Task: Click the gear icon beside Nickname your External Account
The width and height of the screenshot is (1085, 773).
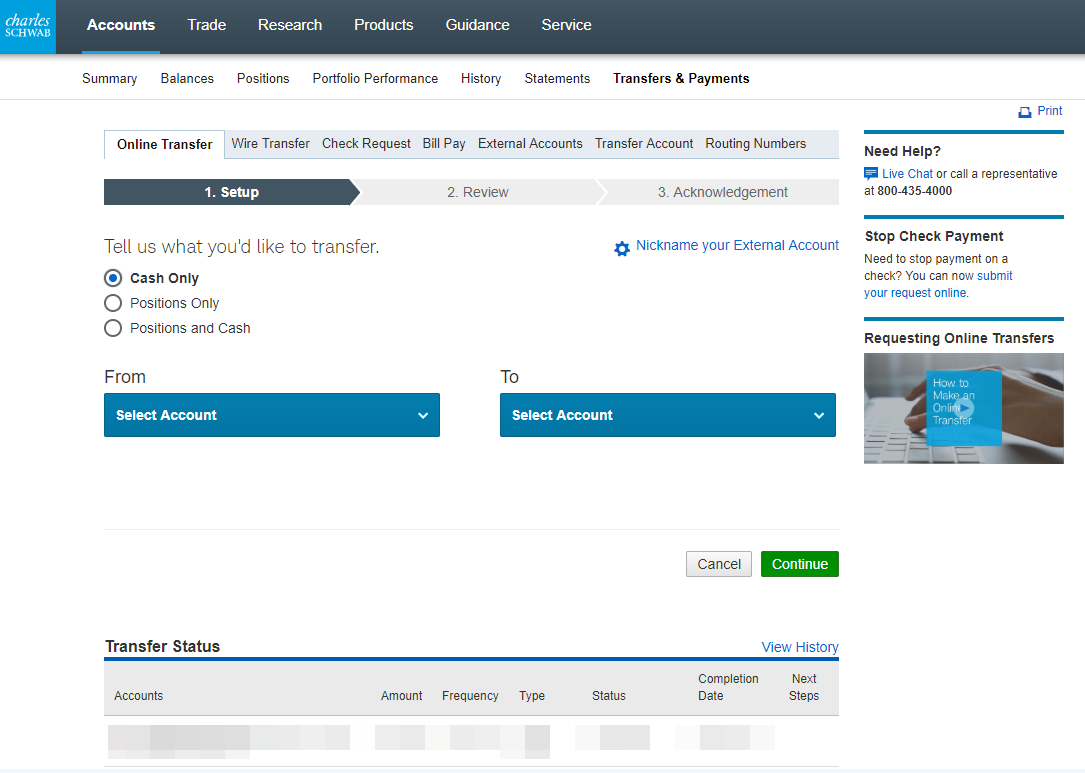Action: 622,246
